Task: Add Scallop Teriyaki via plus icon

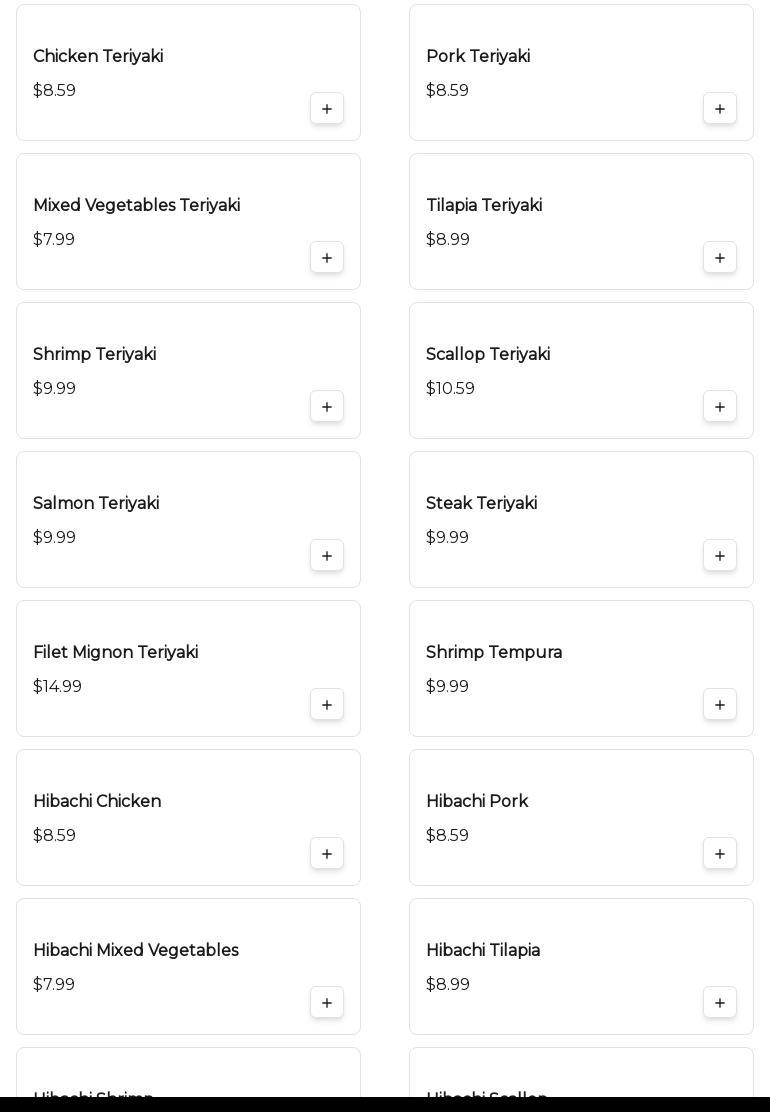Action: click(720, 407)
